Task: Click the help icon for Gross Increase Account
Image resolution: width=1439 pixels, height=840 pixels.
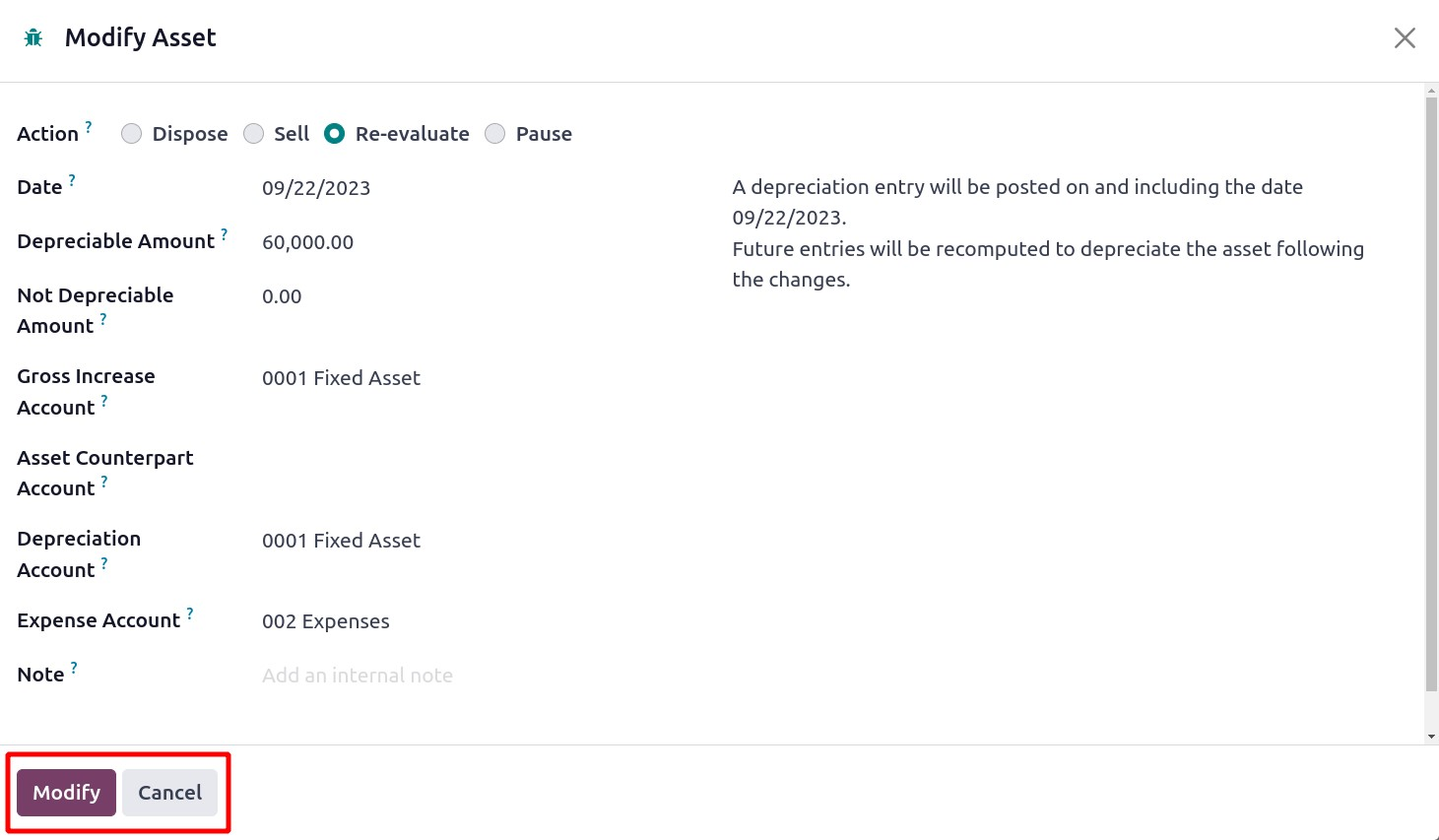Action: click(x=104, y=401)
